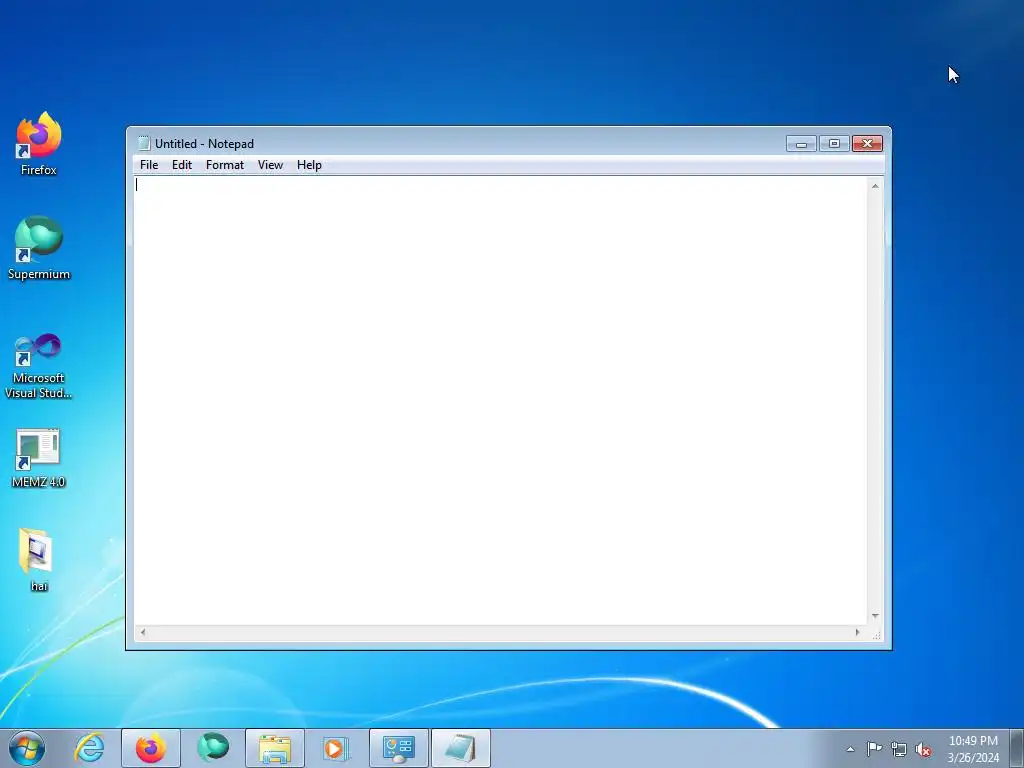This screenshot has width=1024, height=768.
Task: Open Supermium from the taskbar
Action: pos(213,748)
